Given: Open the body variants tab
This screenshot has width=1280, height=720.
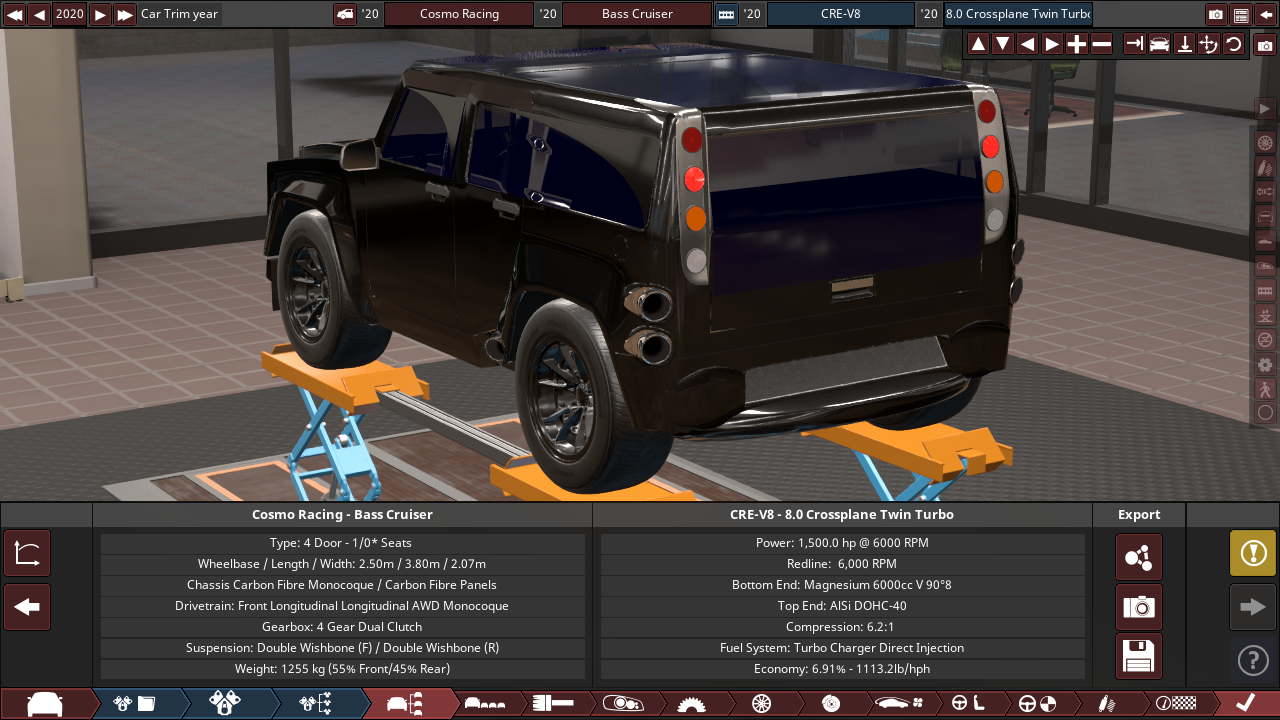Looking at the screenshot, I should [486, 704].
